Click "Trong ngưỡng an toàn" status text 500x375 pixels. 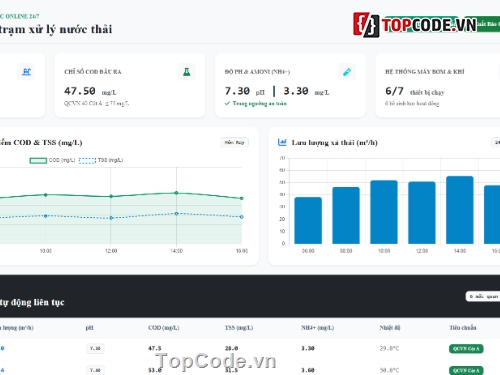259,103
